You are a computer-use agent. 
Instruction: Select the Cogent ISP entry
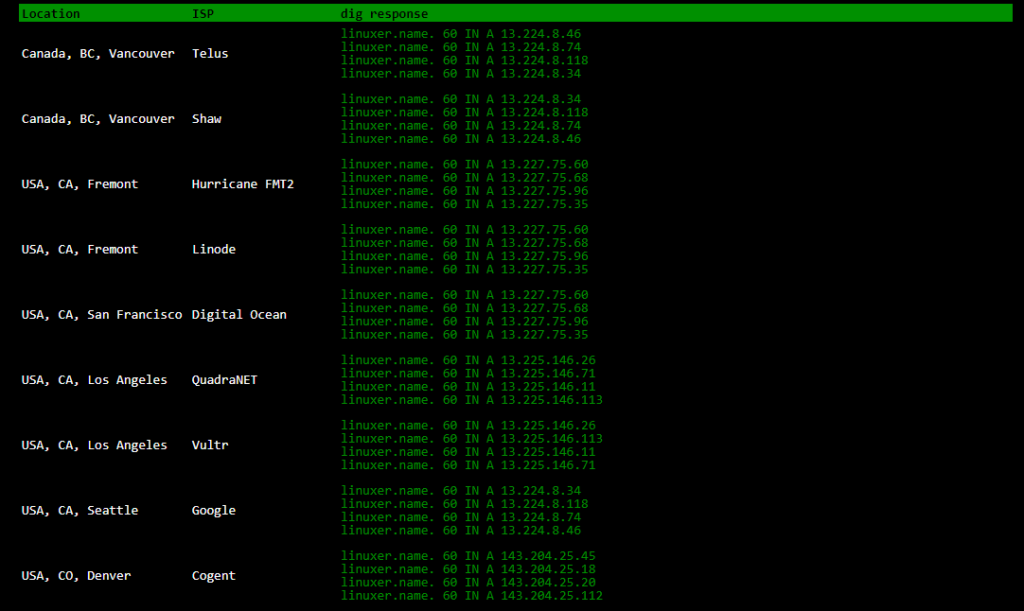(x=214, y=576)
